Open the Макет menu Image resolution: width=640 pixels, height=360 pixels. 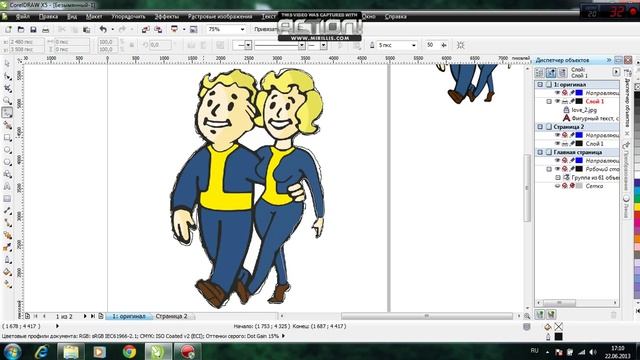click(x=94, y=16)
